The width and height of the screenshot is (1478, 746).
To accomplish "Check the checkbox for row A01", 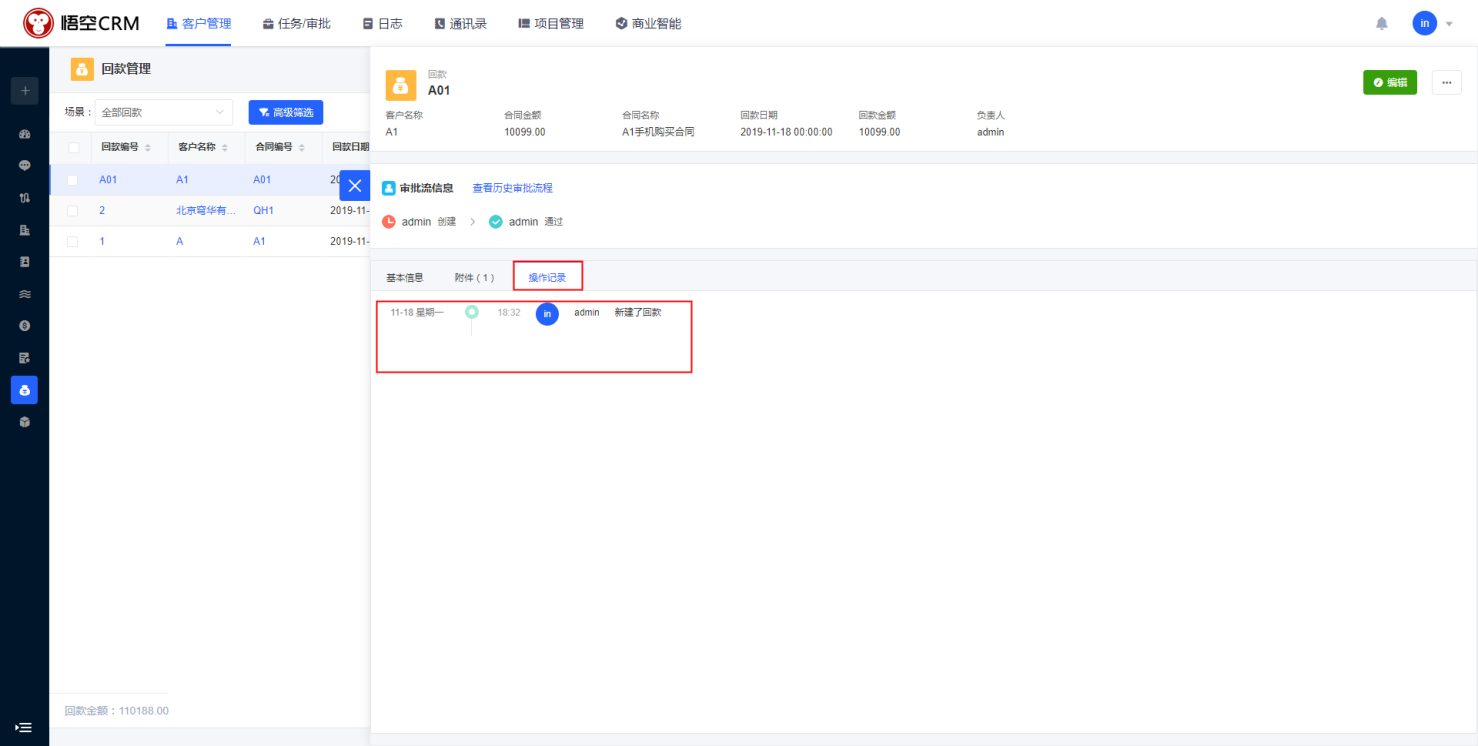I will [x=72, y=180].
